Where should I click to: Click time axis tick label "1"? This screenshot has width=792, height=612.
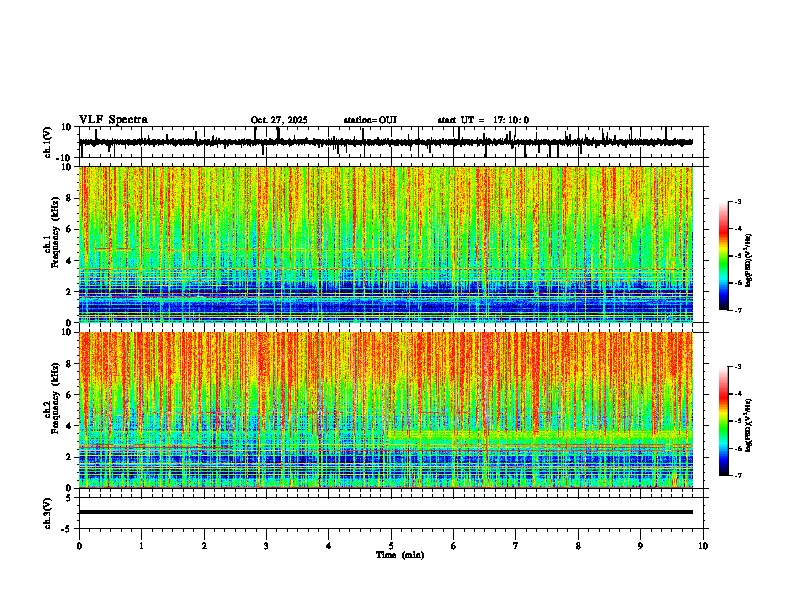(x=141, y=546)
